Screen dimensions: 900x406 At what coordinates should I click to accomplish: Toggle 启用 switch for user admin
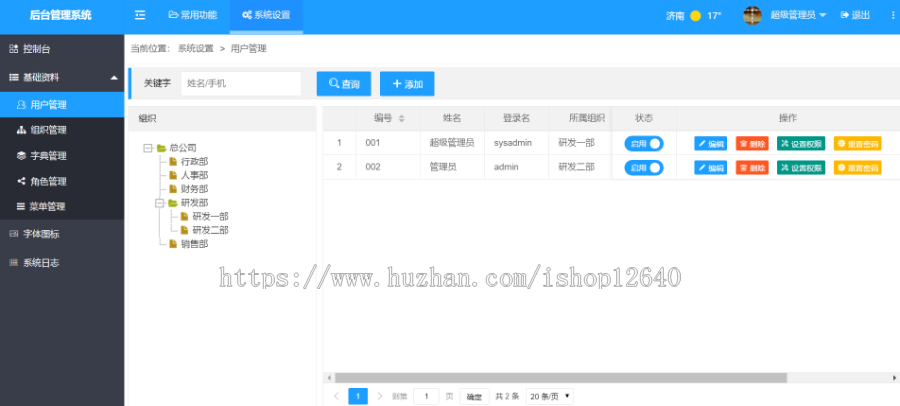pyautogui.click(x=643, y=167)
